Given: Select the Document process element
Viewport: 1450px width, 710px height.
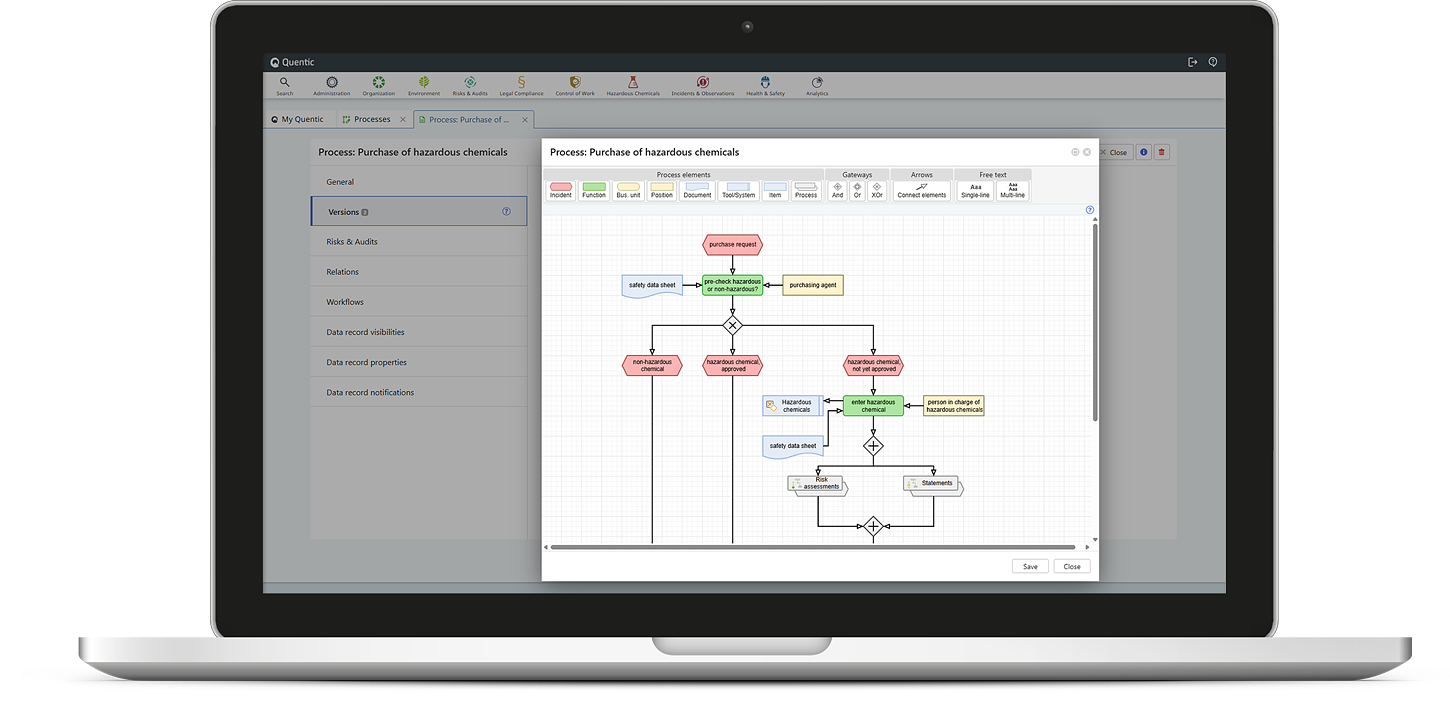Looking at the screenshot, I should 697,190.
